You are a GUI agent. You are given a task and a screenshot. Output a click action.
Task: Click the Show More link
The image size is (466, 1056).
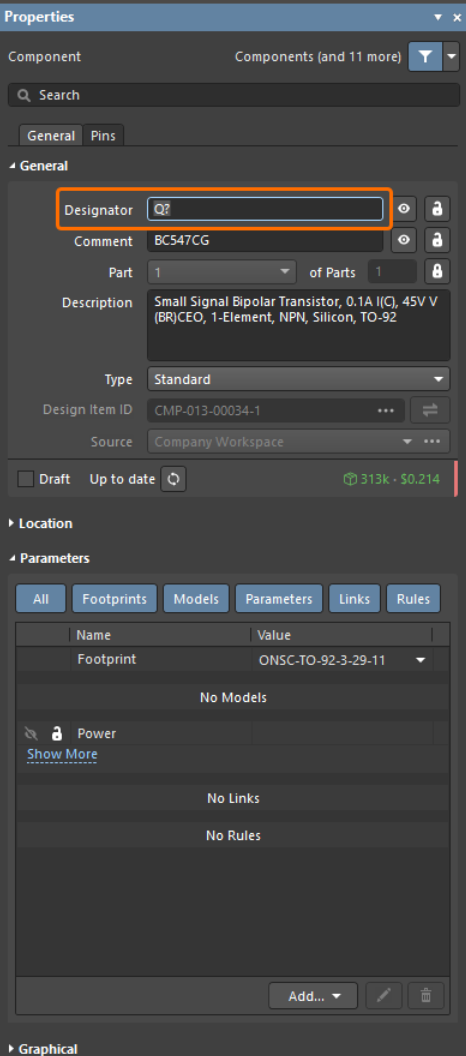pyautogui.click(x=62, y=754)
